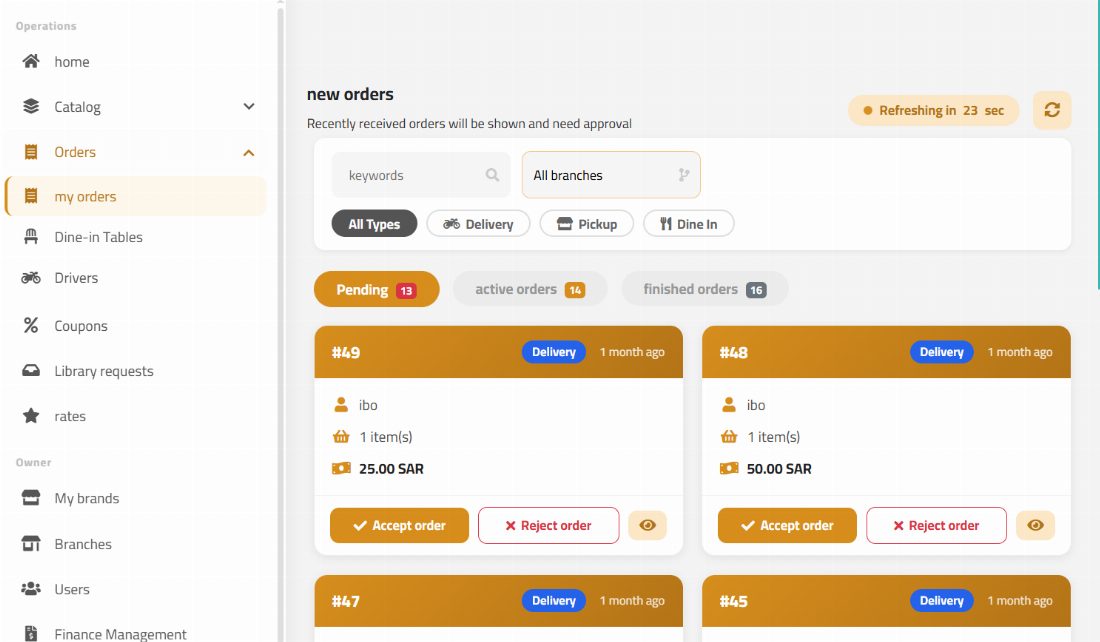This screenshot has height=642, width=1100.
Task: Accept order #49
Action: [x=399, y=526]
